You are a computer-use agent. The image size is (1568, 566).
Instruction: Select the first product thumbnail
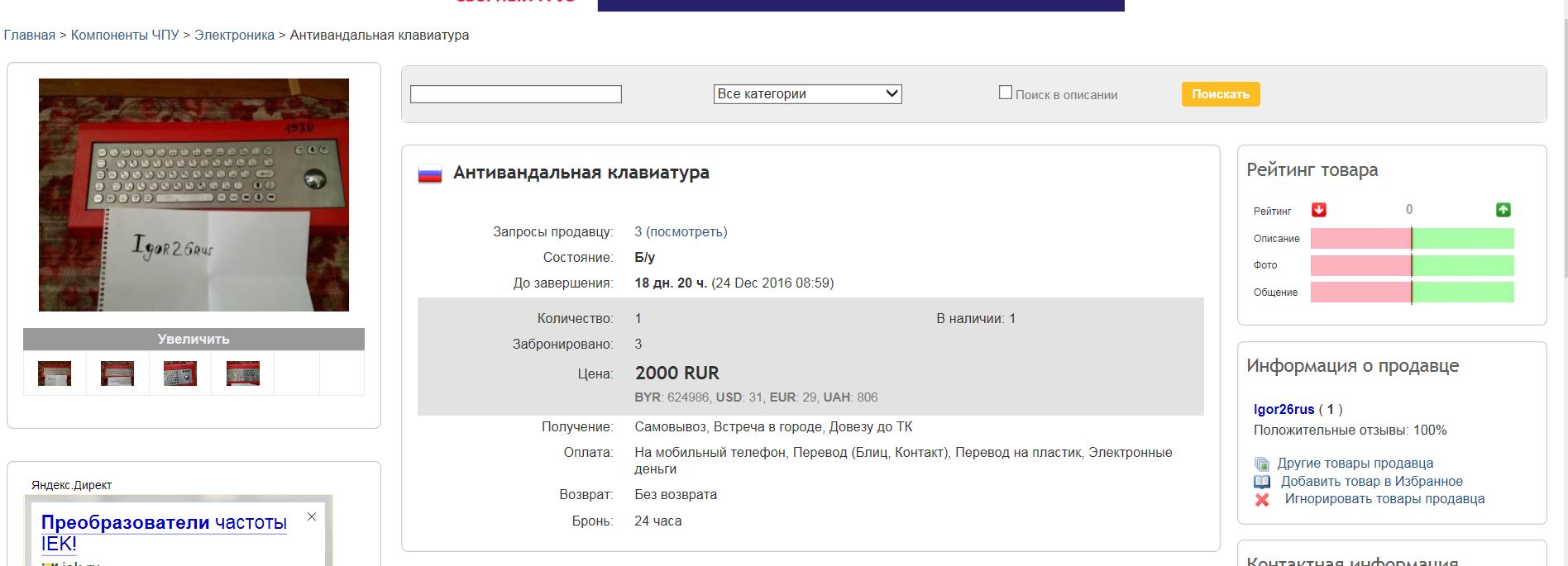click(x=55, y=373)
